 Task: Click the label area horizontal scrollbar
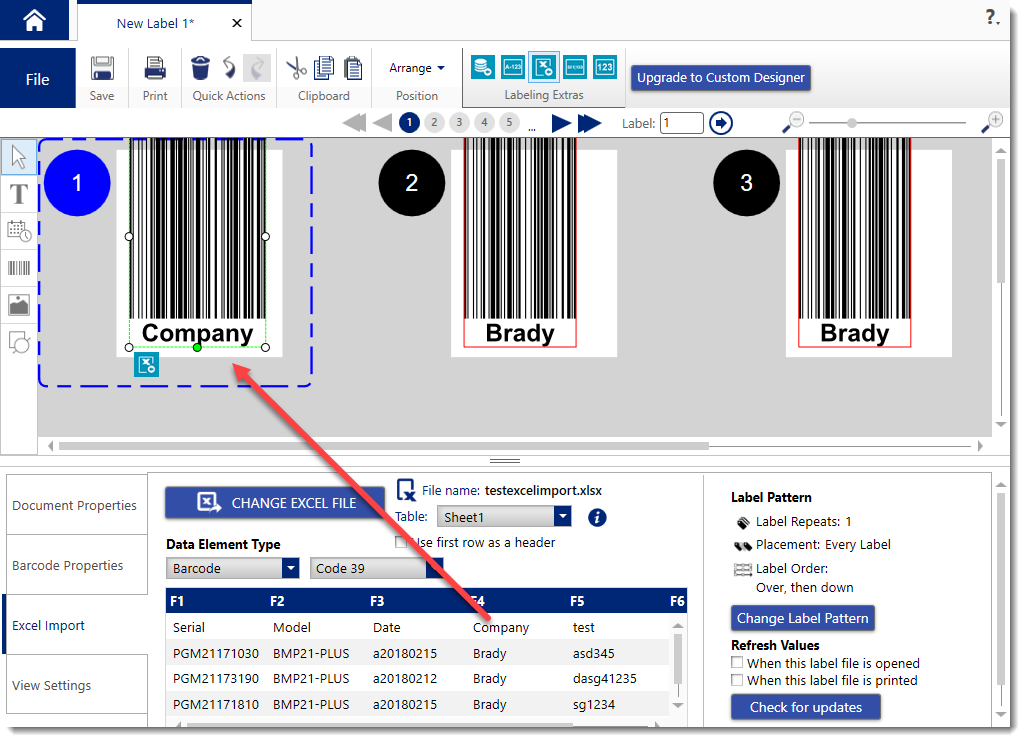point(384,446)
